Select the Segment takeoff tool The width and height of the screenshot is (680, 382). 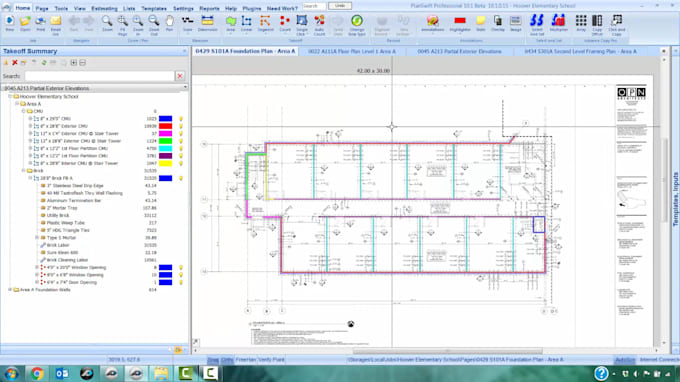265,21
